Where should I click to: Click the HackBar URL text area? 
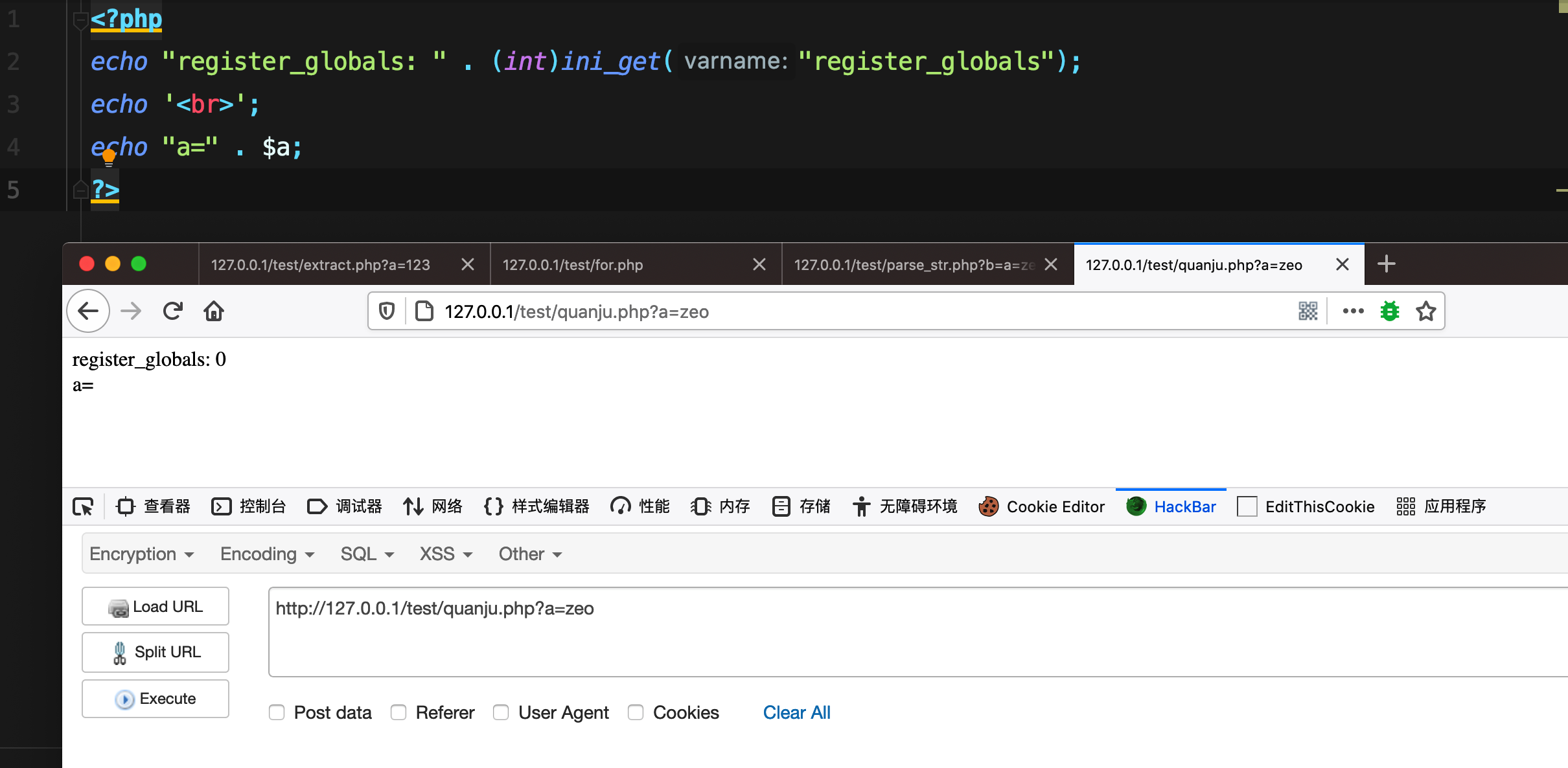pyautogui.click(x=918, y=632)
